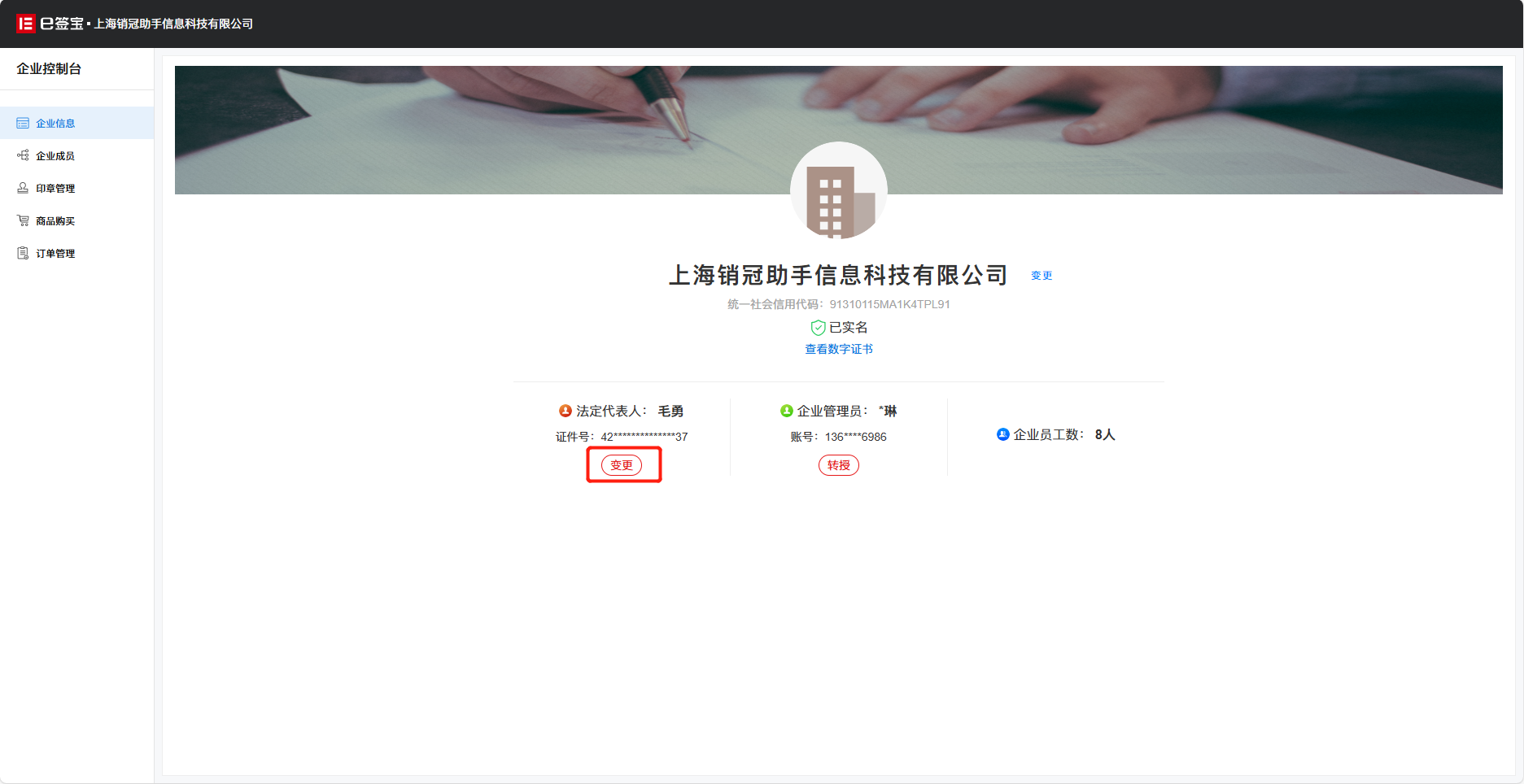This screenshot has height=784, width=1524.
Task: Click the banner image of signing hands
Action: pyautogui.click(x=839, y=130)
